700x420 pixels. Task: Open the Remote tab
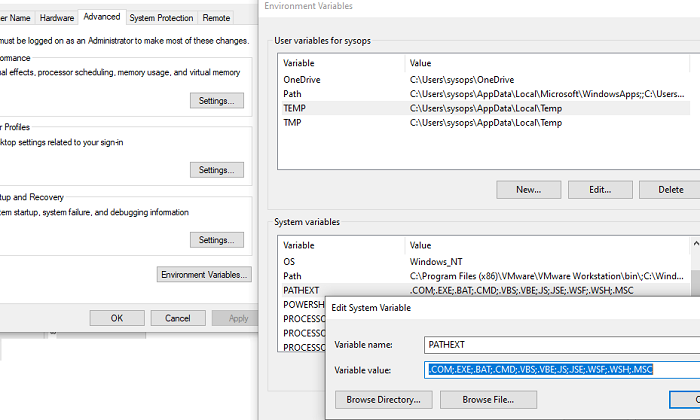click(216, 18)
